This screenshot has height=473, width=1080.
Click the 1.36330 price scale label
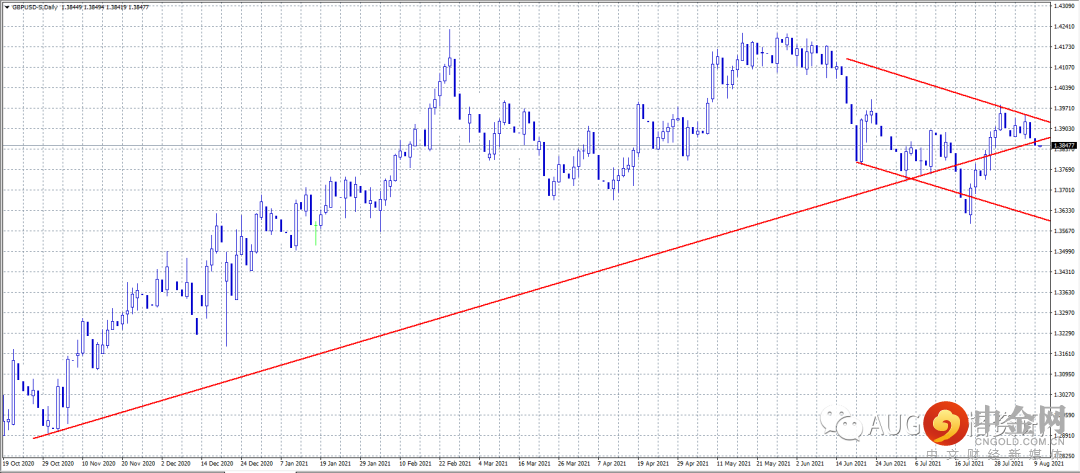1065,211
